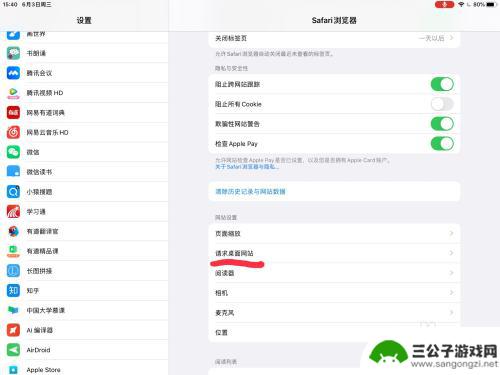This screenshot has width=500, height=375.
Task: Enable the 阻止所有 Cookie switch
Action: pyautogui.click(x=442, y=104)
